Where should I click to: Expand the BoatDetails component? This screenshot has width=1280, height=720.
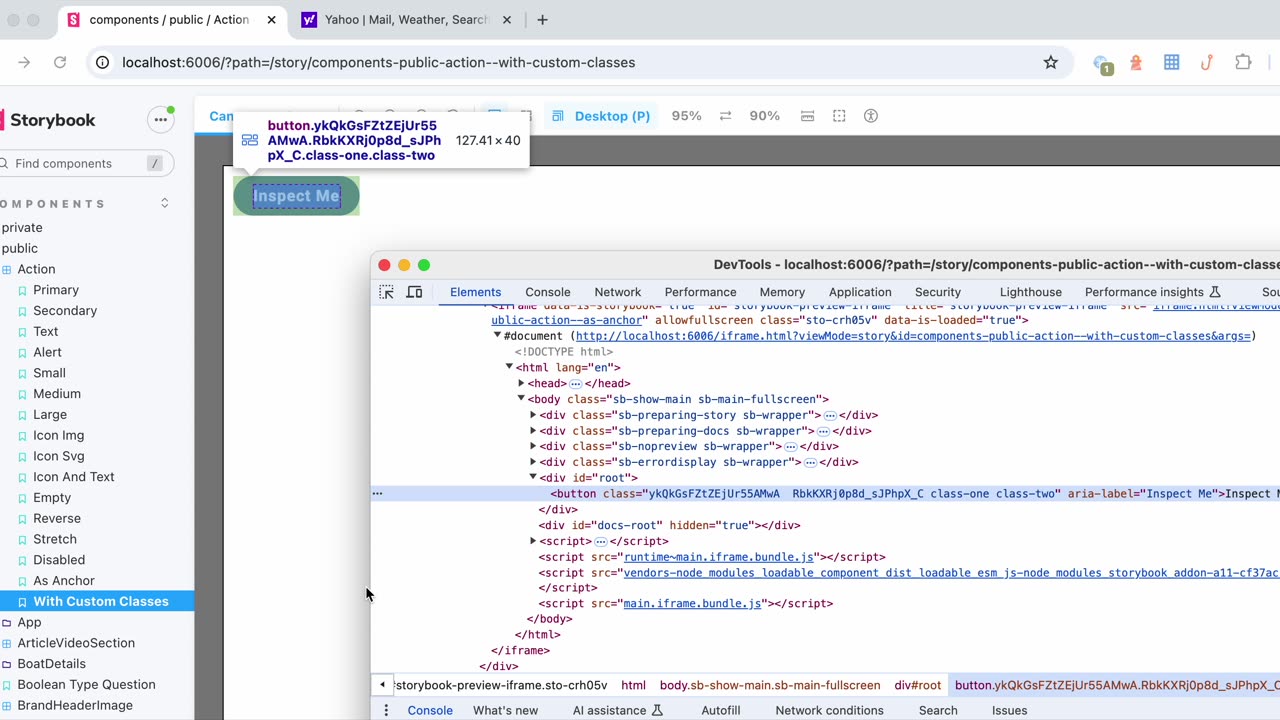51,664
